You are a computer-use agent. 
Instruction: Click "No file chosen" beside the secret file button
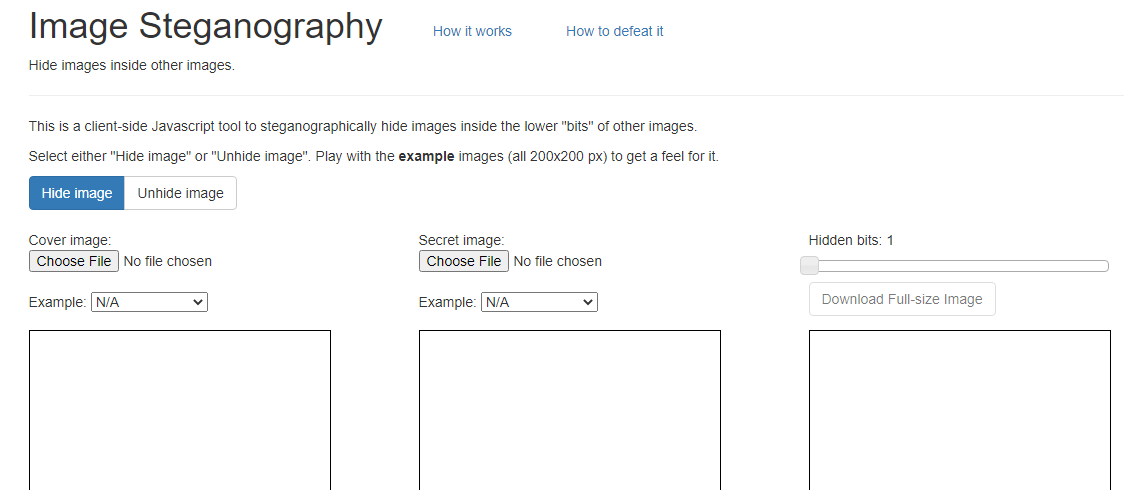coord(558,261)
